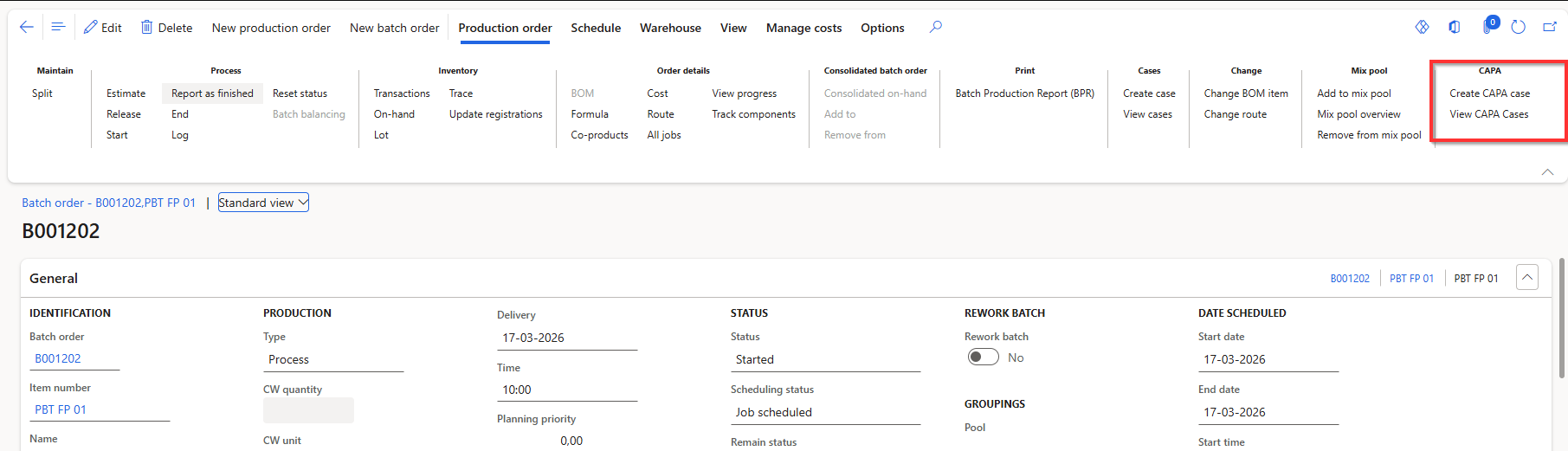The width and height of the screenshot is (1568, 451).
Task: Click Lot under Inventory
Action: [x=381, y=135]
